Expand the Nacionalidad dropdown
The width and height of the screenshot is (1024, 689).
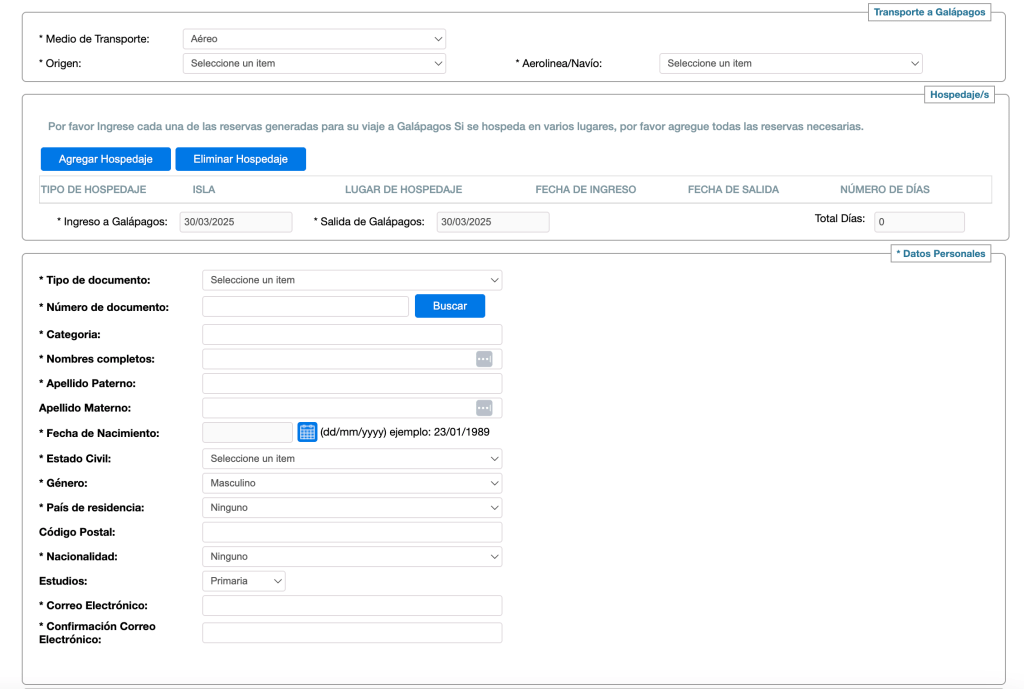(352, 556)
